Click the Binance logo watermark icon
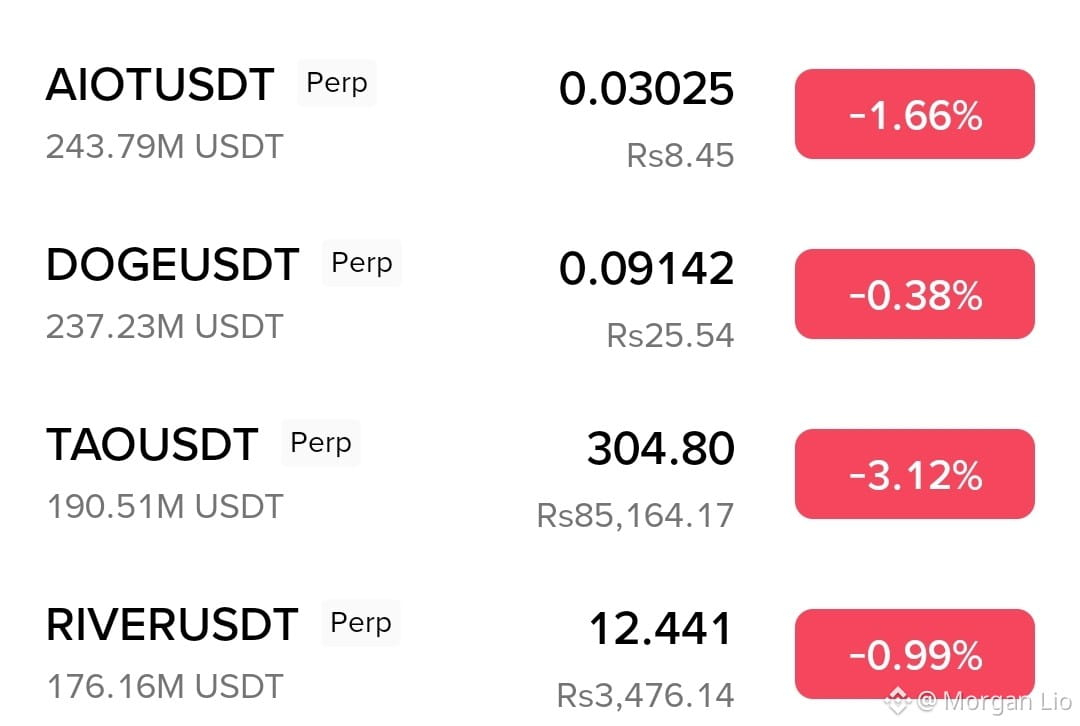Image resolution: width=1080 pixels, height=726 pixels. (897, 701)
